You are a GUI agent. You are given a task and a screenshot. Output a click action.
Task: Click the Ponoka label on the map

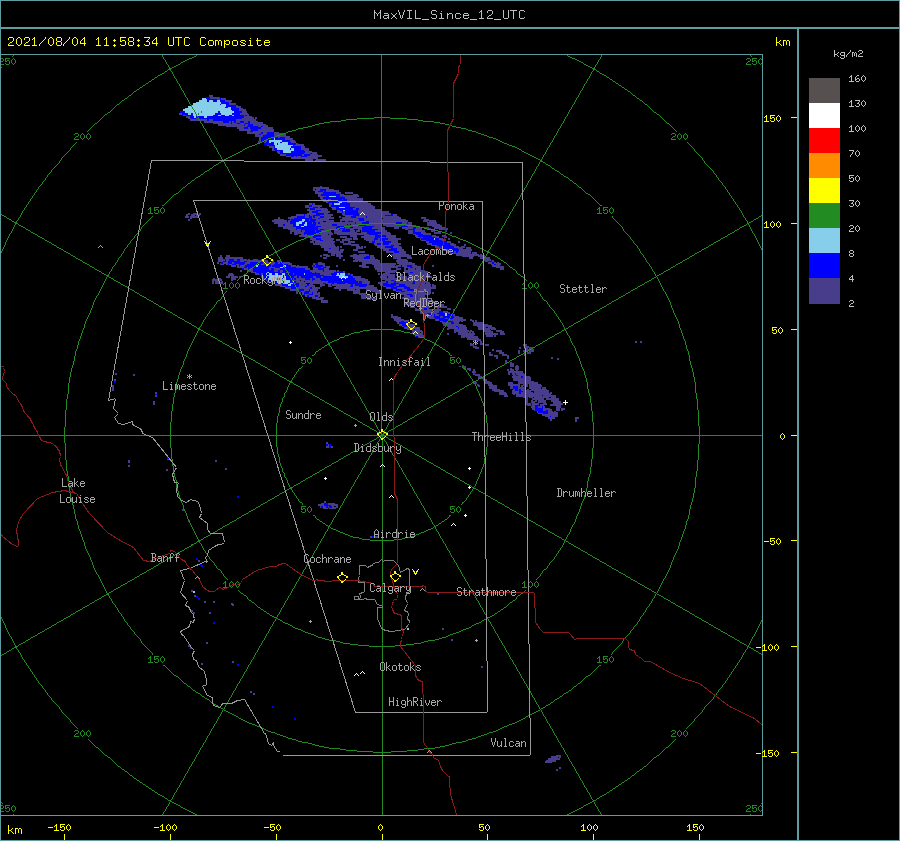pyautogui.click(x=456, y=206)
